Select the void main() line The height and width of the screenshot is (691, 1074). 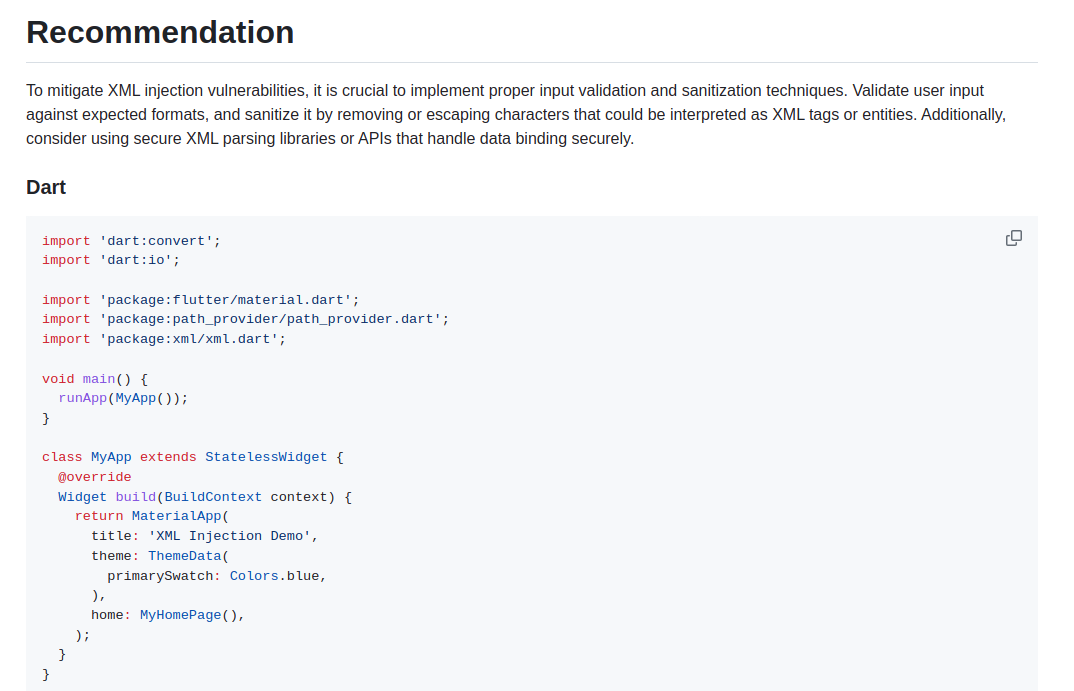(x=95, y=379)
